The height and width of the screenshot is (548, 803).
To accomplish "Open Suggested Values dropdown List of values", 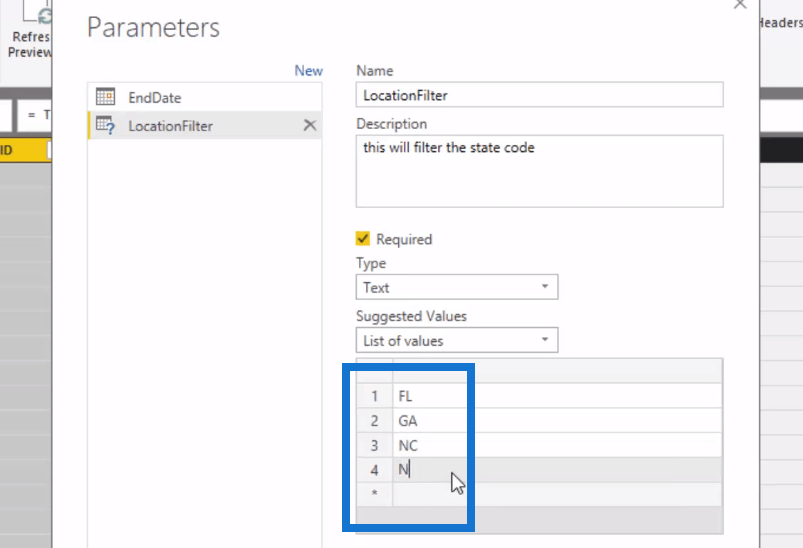I will pos(457,341).
